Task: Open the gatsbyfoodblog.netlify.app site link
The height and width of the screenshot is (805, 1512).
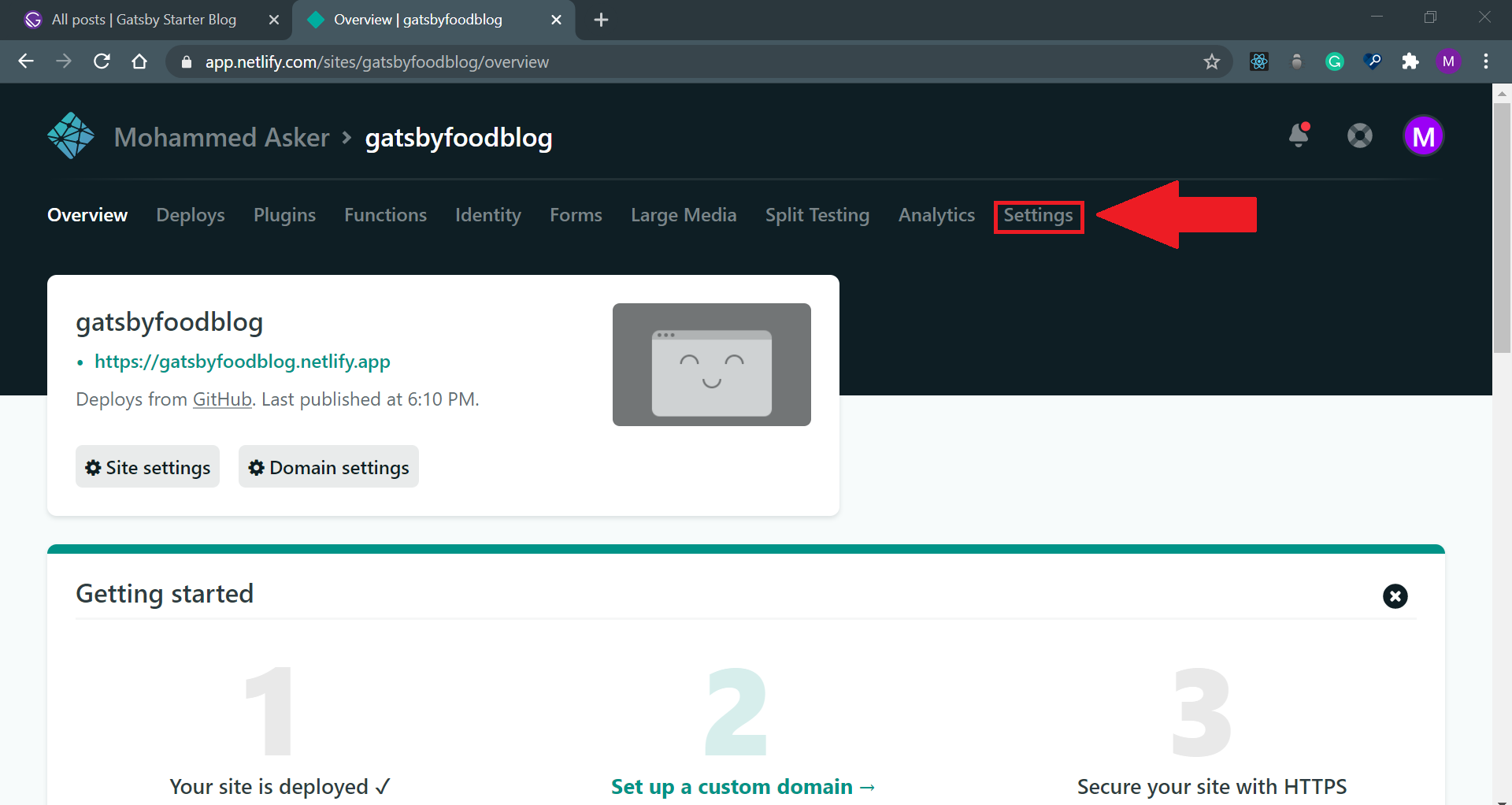Action: (x=243, y=362)
